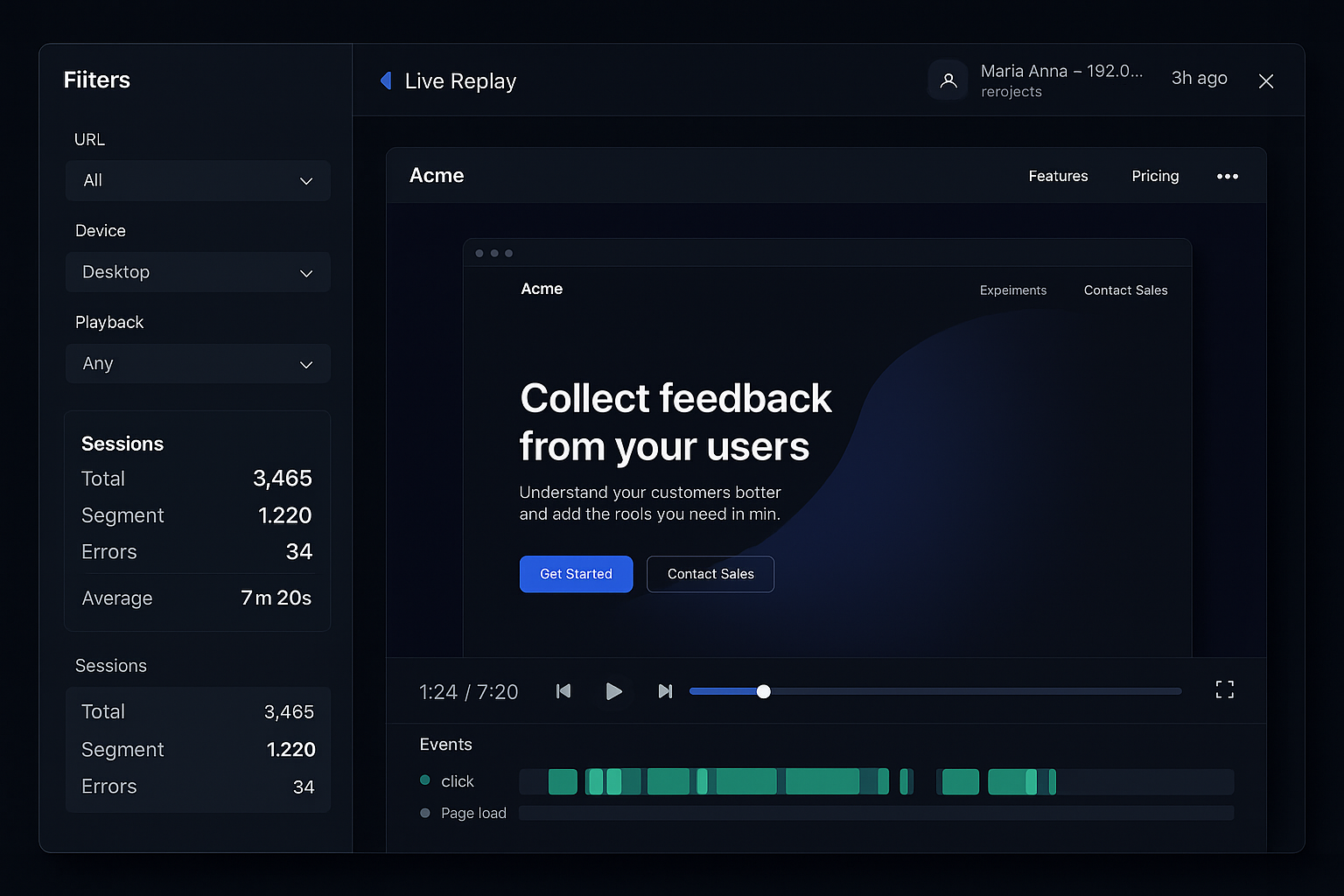Click the playback progress slider handle

coord(763,691)
